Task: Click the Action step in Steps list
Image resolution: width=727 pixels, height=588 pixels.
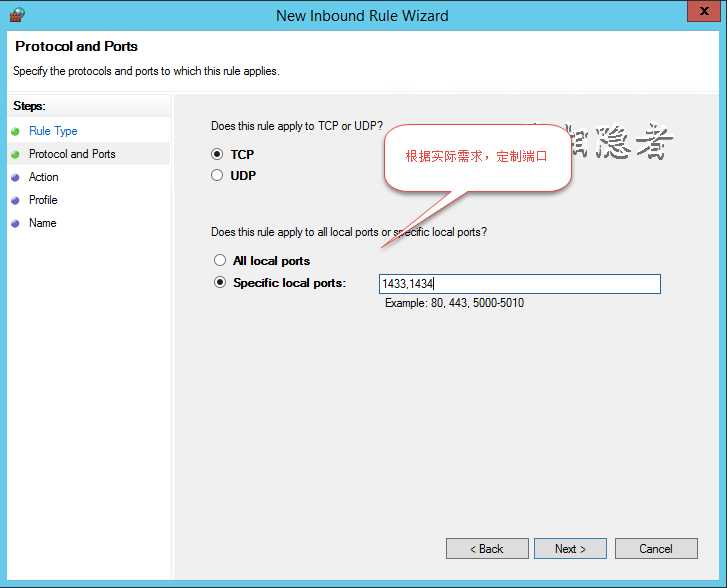Action: coord(44,177)
